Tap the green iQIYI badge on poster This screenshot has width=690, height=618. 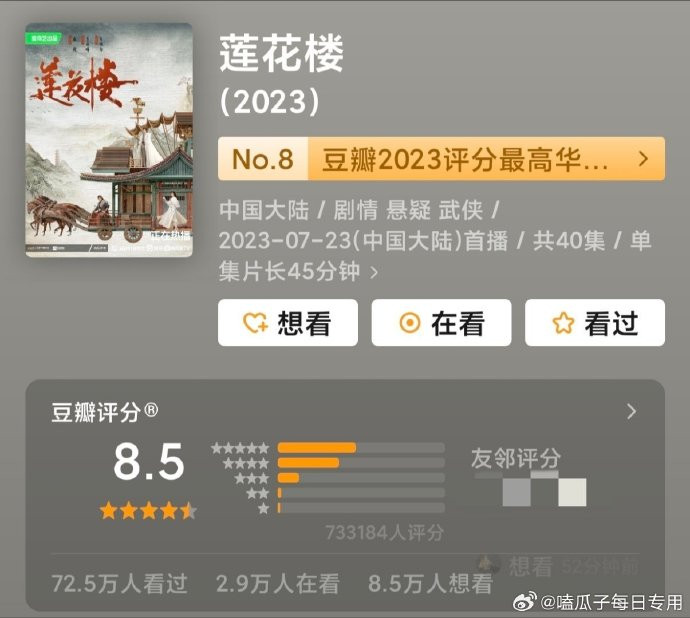pos(44,39)
